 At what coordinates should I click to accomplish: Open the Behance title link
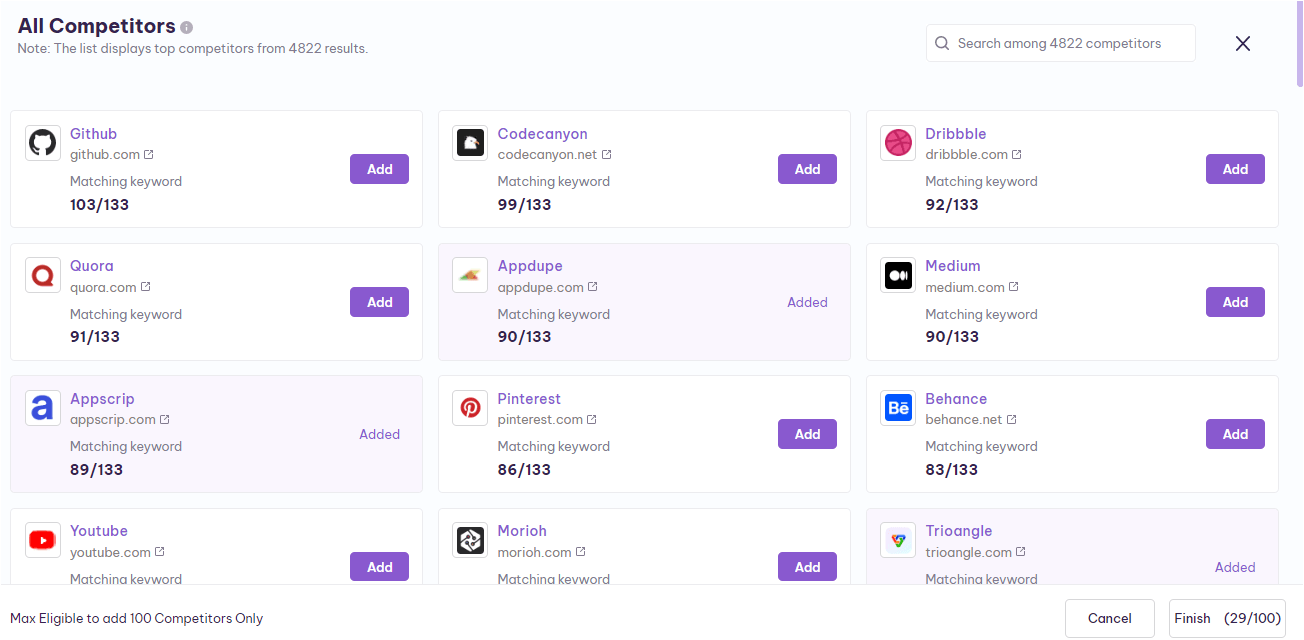pyautogui.click(x=956, y=399)
